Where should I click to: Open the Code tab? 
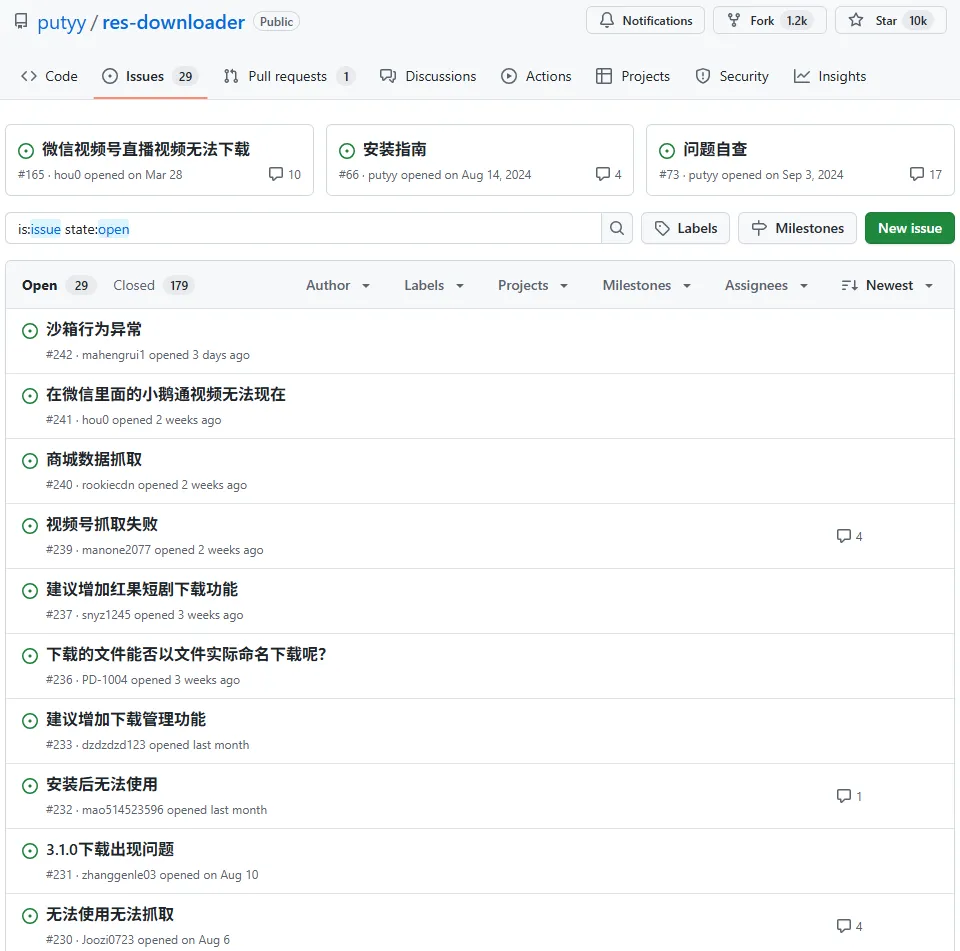pyautogui.click(x=50, y=77)
